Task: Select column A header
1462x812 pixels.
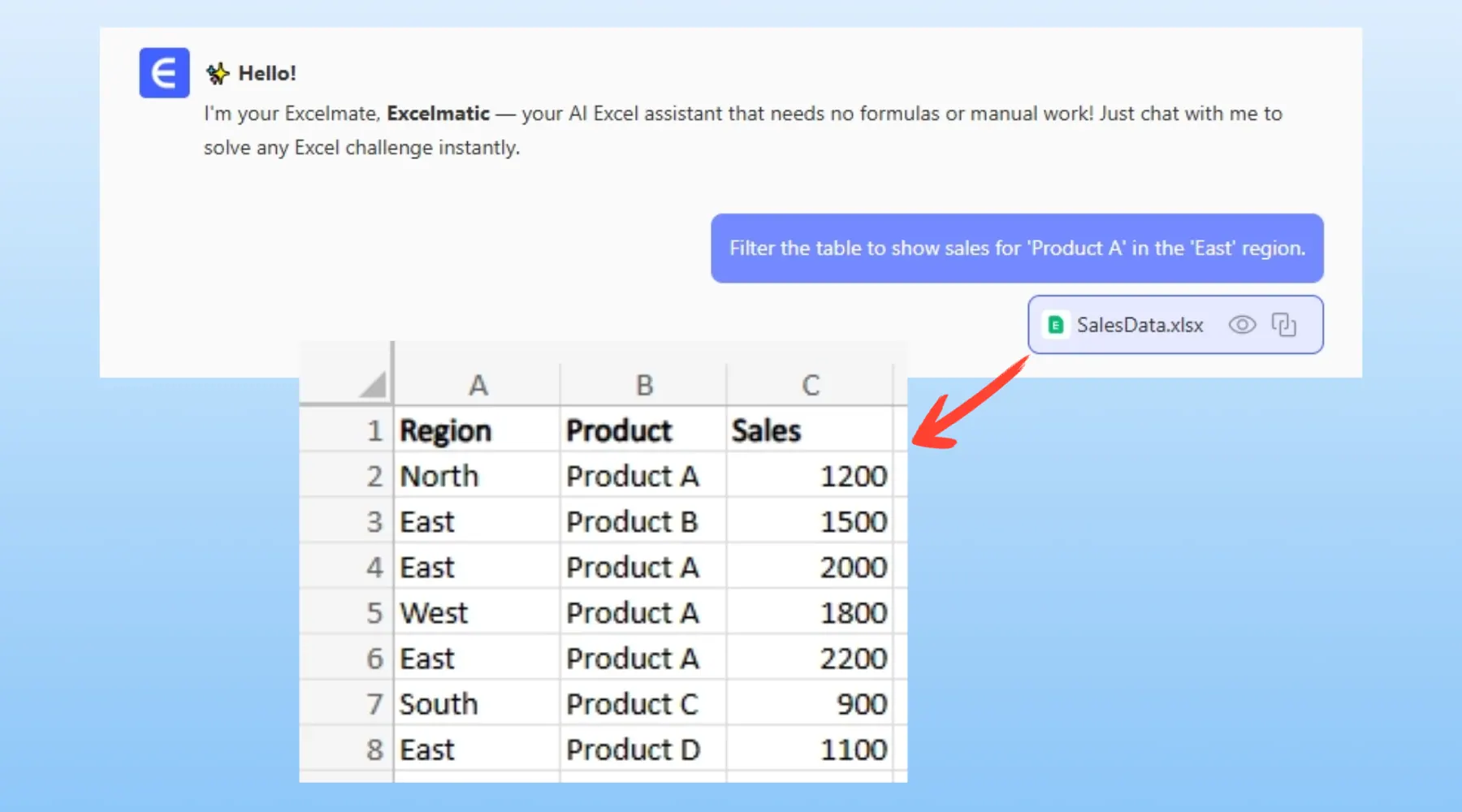Action: tap(478, 385)
